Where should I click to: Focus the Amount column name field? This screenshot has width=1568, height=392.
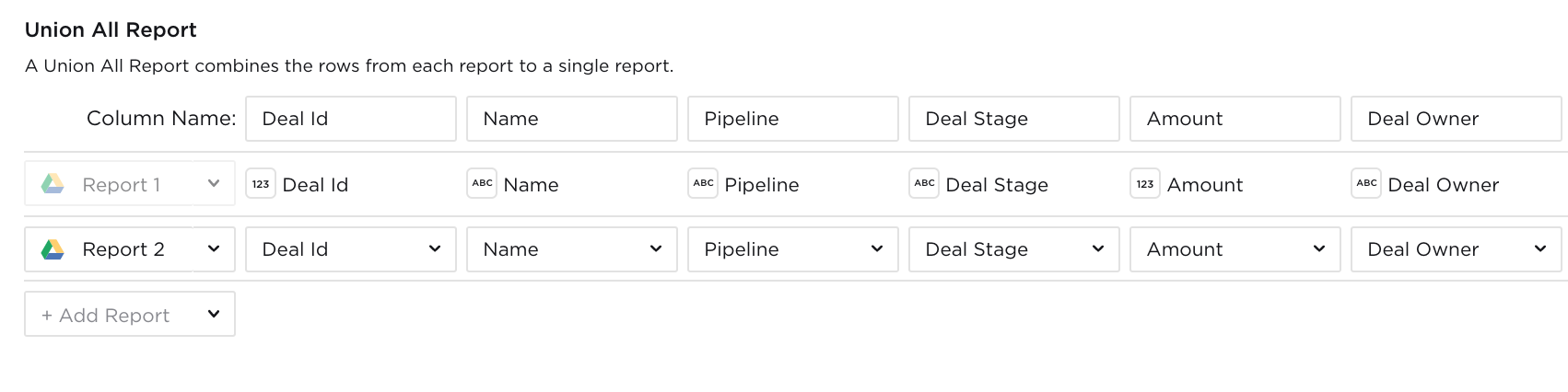1235,119
